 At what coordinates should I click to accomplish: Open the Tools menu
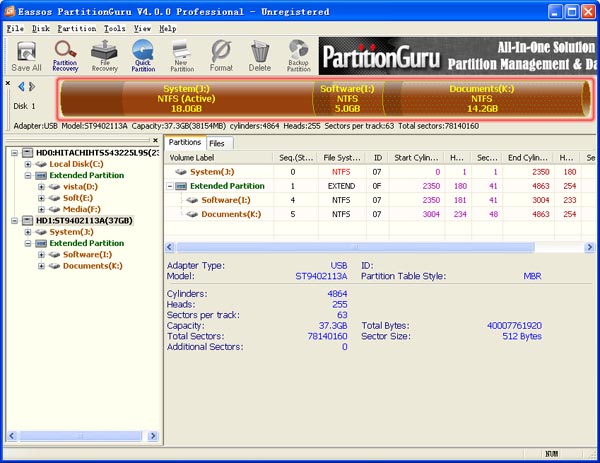[x=114, y=29]
